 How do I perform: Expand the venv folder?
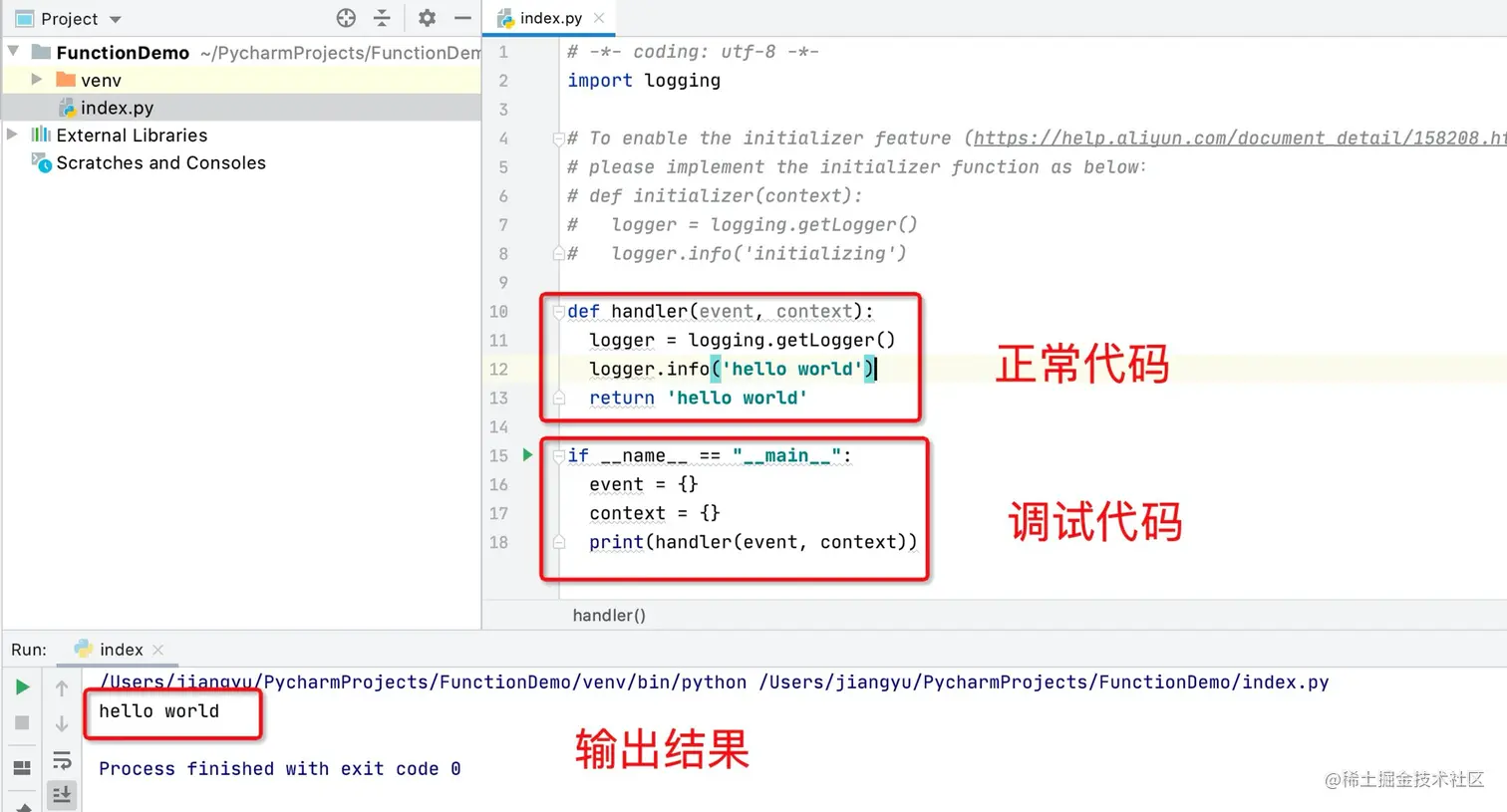pos(36,79)
